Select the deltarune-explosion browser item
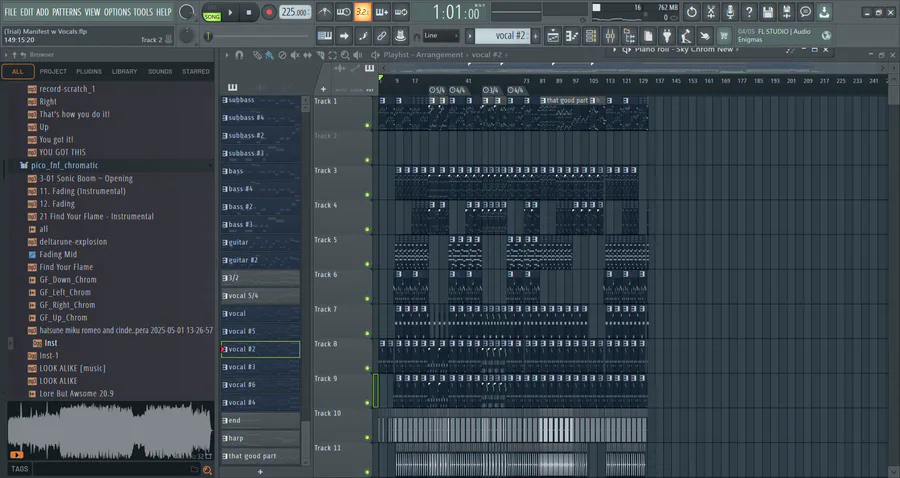Screen dimensions: 900x478 pos(73,242)
